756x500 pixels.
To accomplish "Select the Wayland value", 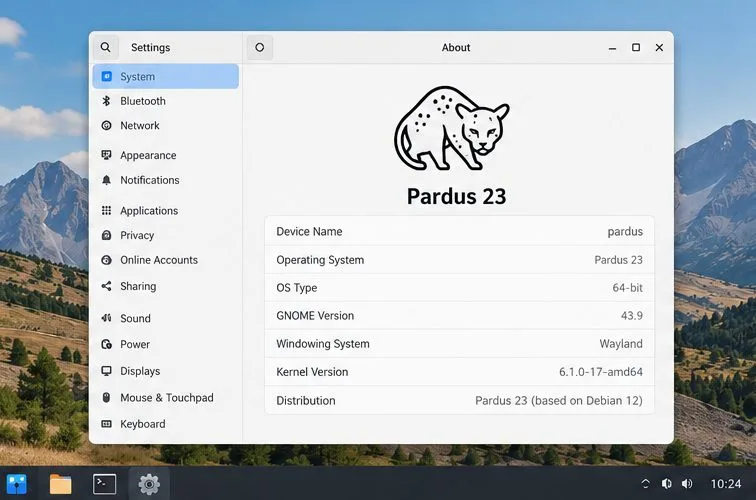I will (621, 344).
